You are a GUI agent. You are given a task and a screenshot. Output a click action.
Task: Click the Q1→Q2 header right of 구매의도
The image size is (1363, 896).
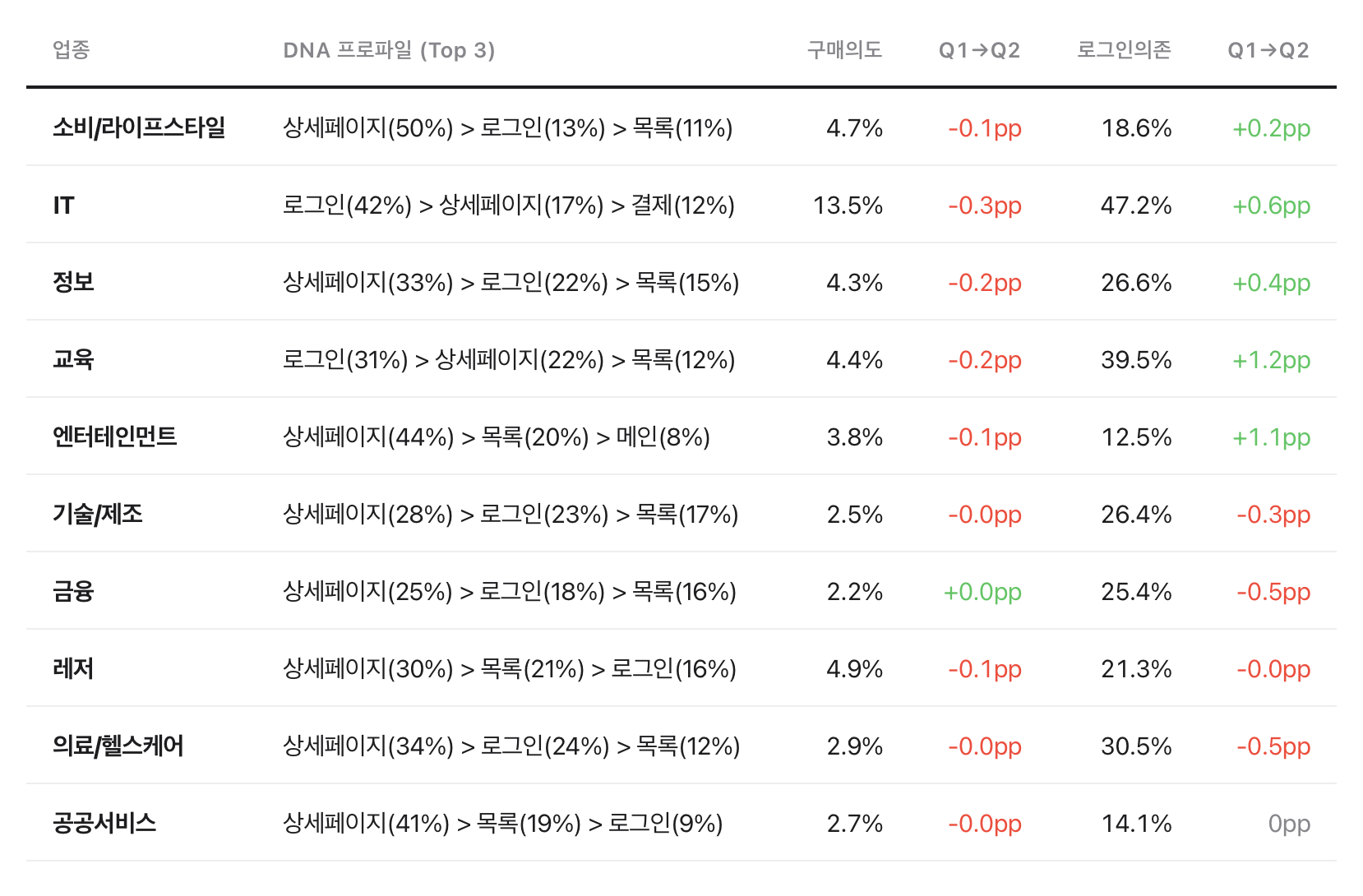click(979, 50)
